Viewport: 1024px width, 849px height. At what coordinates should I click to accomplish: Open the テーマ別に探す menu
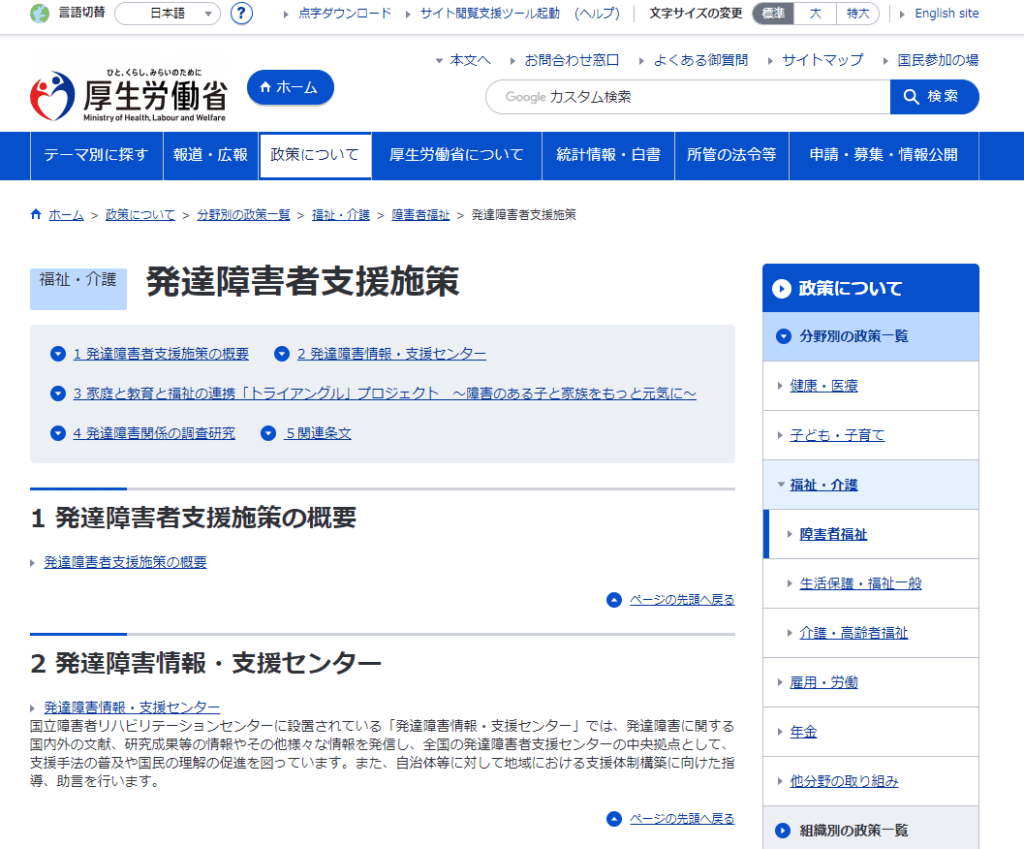point(95,155)
